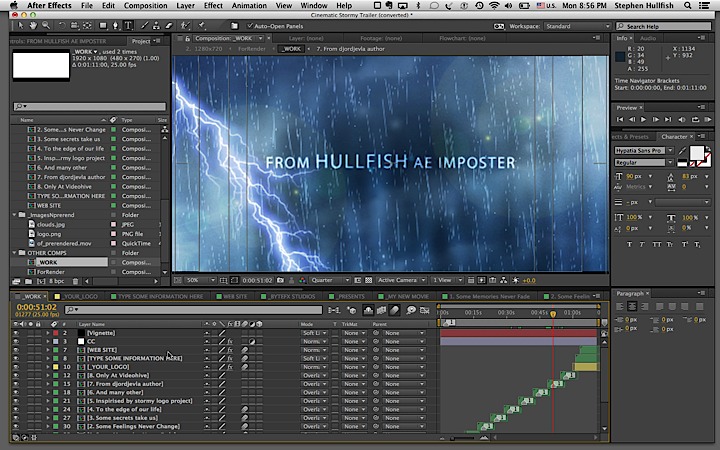The height and width of the screenshot is (450, 720).
Task: Click the Superscript icon in Character panel
Action: click(x=684, y=244)
